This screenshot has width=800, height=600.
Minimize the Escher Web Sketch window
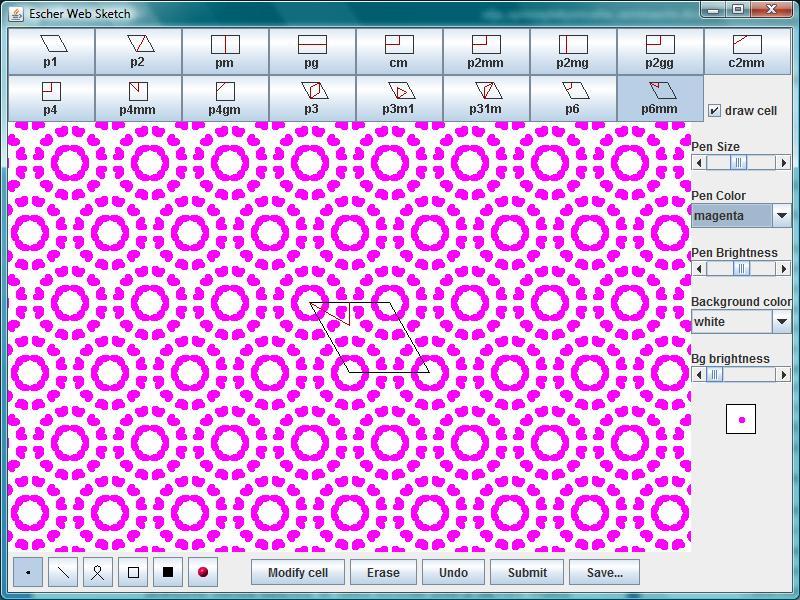[x=714, y=10]
